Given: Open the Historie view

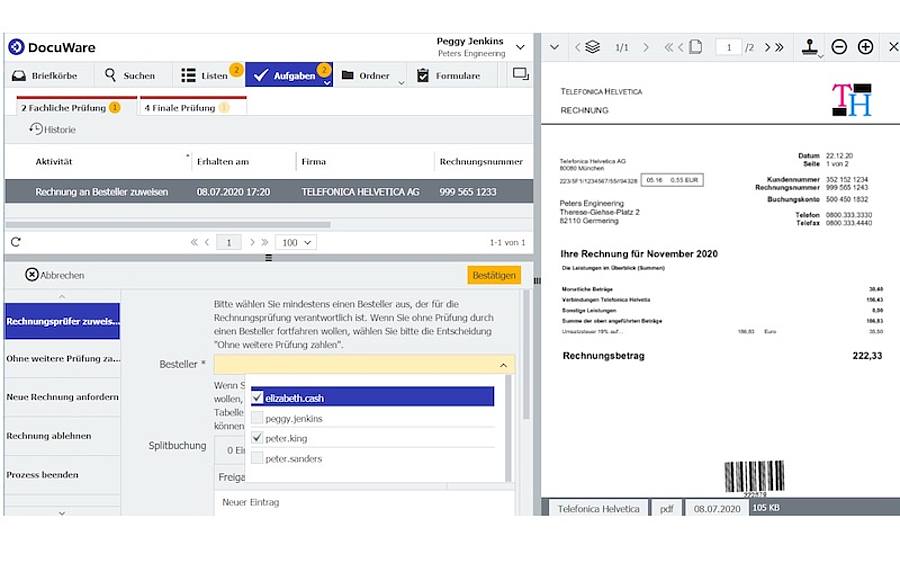Looking at the screenshot, I should point(53,129).
